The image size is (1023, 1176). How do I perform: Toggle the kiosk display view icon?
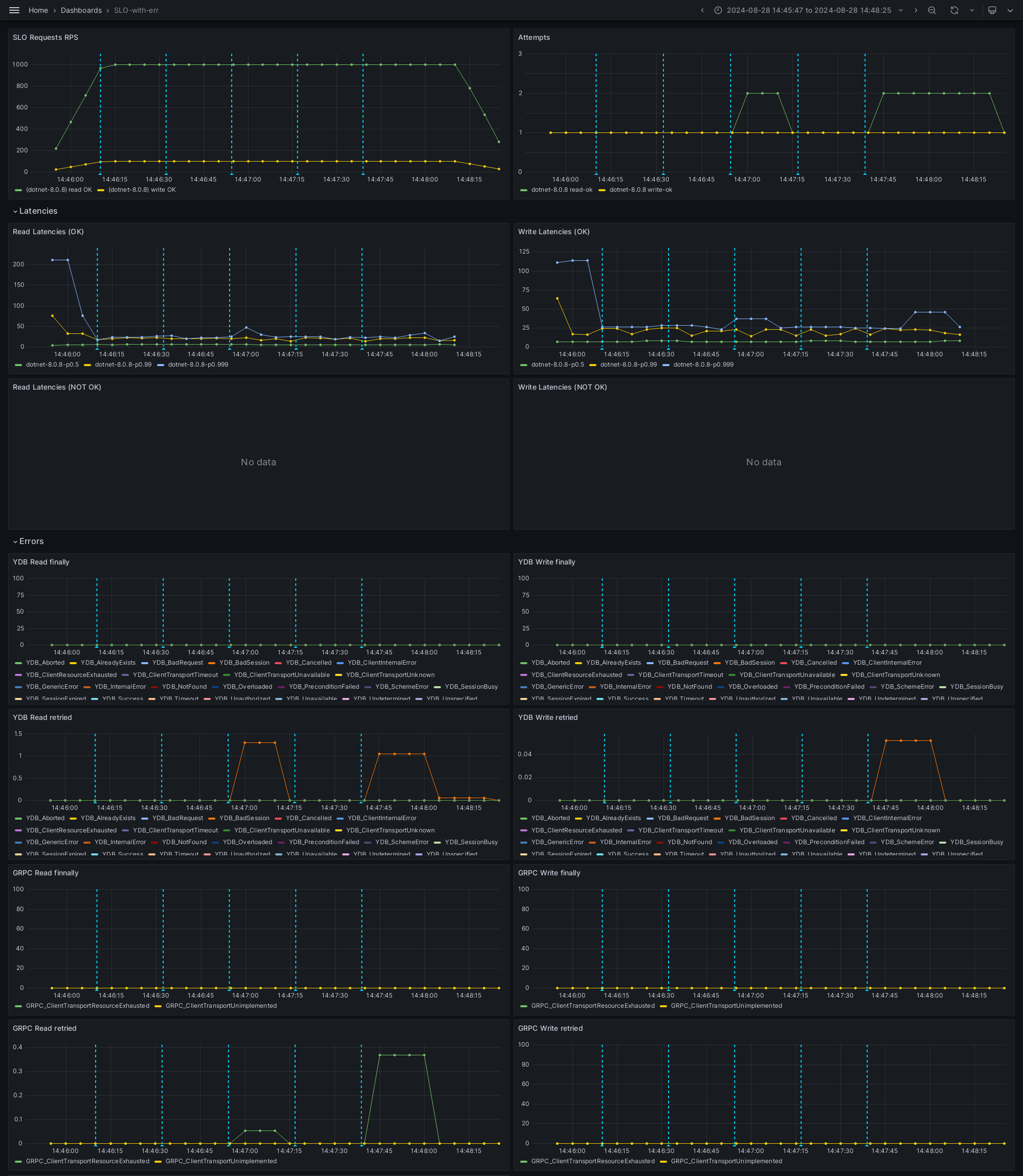pyautogui.click(x=992, y=10)
